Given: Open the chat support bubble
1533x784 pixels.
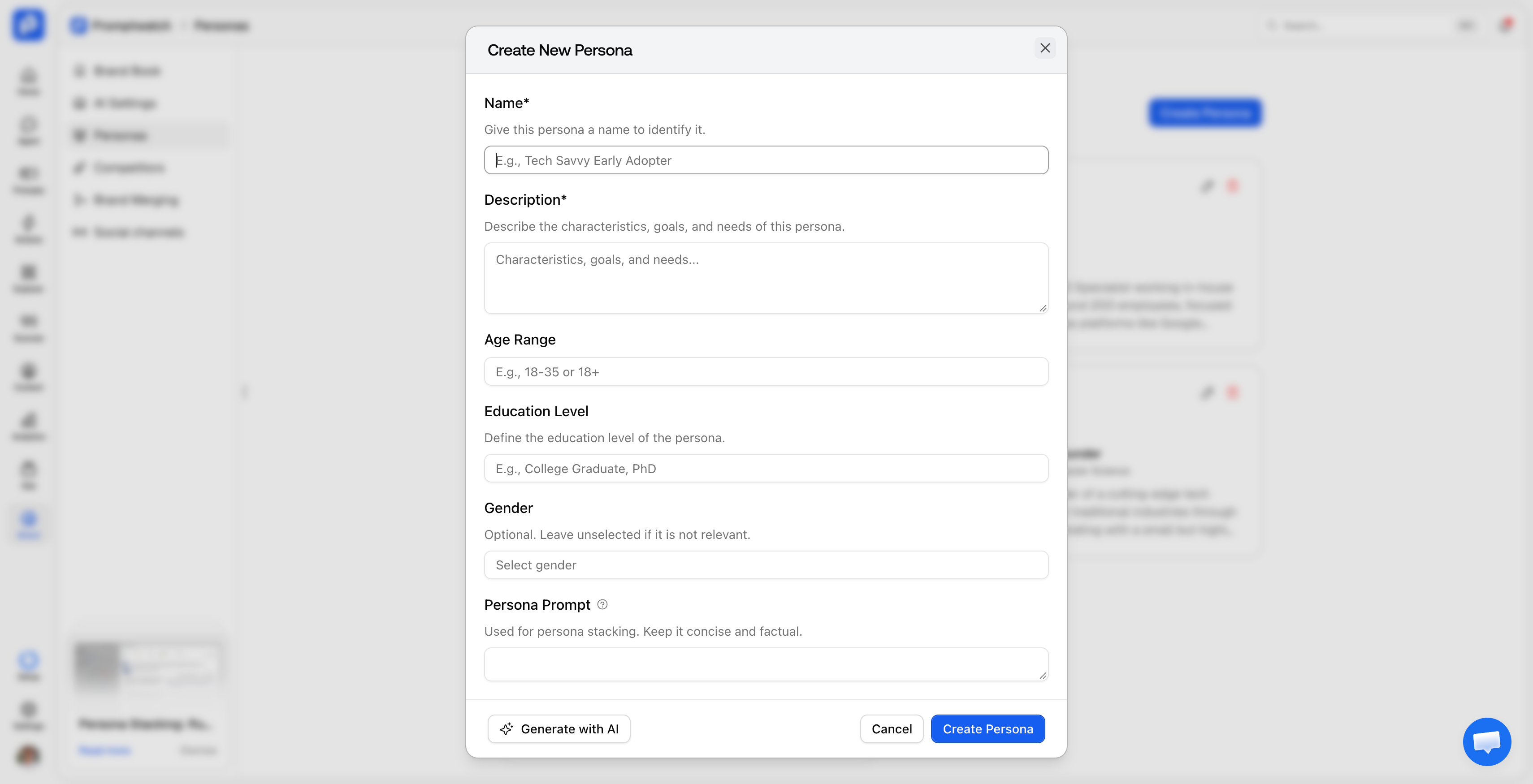Looking at the screenshot, I should 1486,742.
